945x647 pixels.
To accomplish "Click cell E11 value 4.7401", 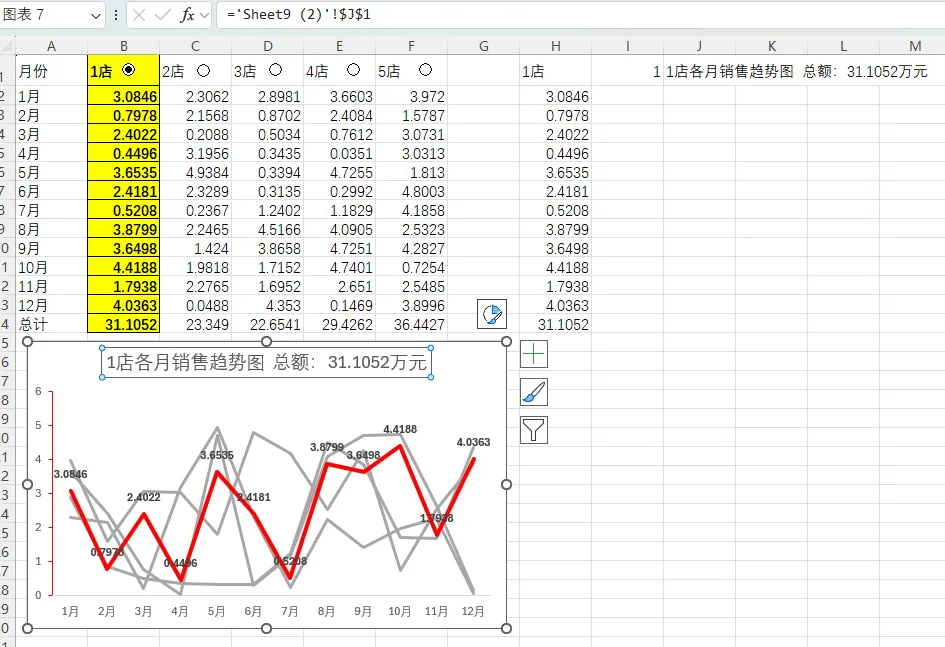I will 339,267.
